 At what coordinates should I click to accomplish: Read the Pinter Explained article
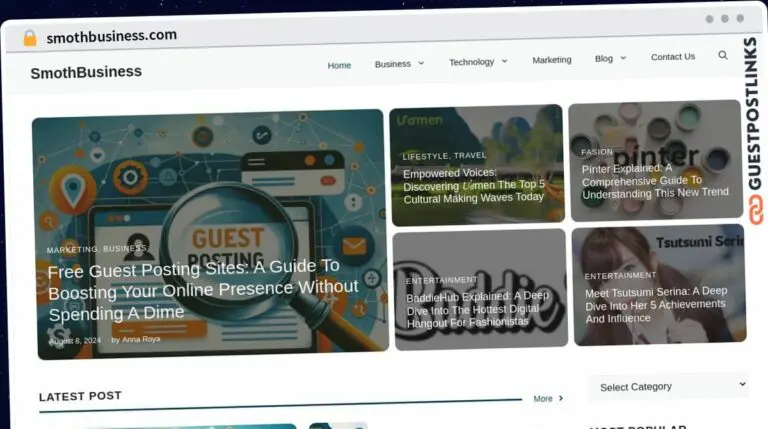[x=655, y=180]
